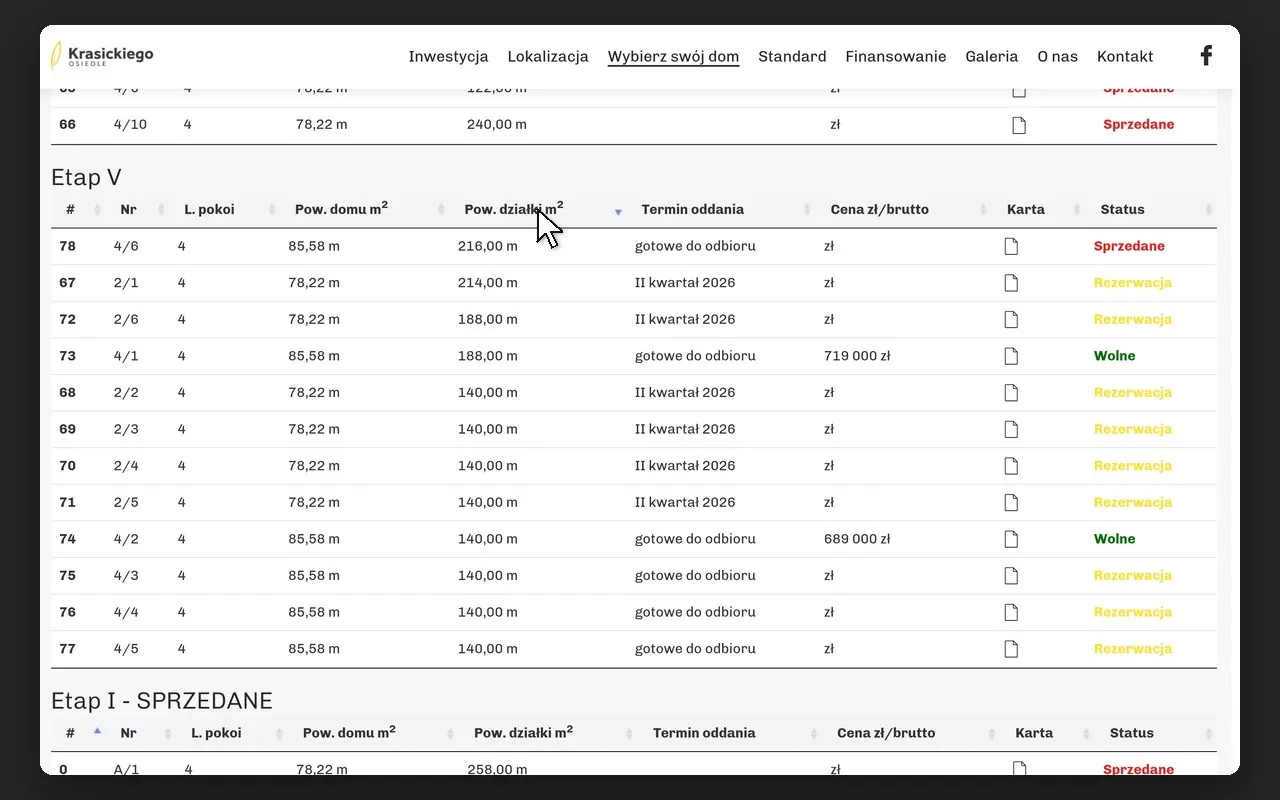Open card file icon for house 70
Viewport: 1280px width, 800px height.
[1011, 466]
